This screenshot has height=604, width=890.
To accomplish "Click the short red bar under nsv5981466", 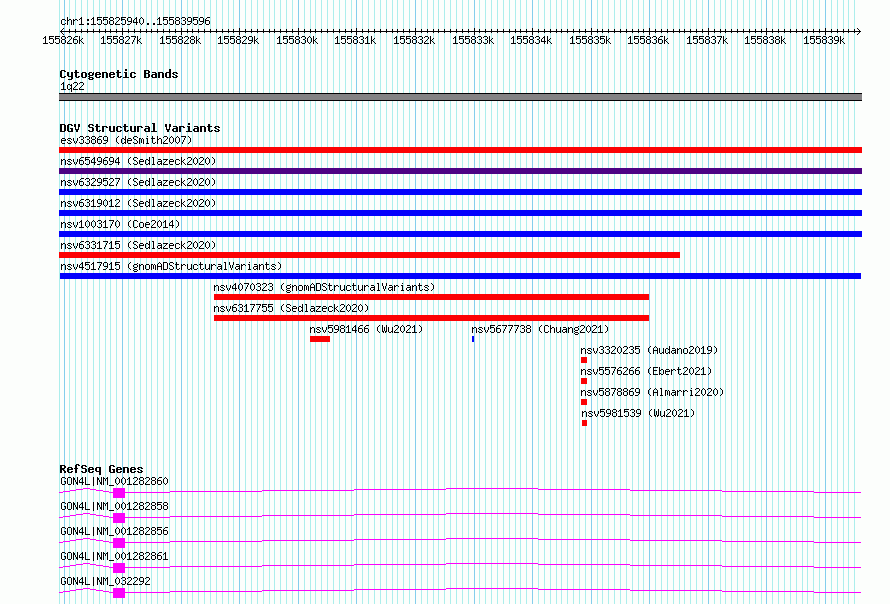I will pyautogui.click(x=320, y=339).
